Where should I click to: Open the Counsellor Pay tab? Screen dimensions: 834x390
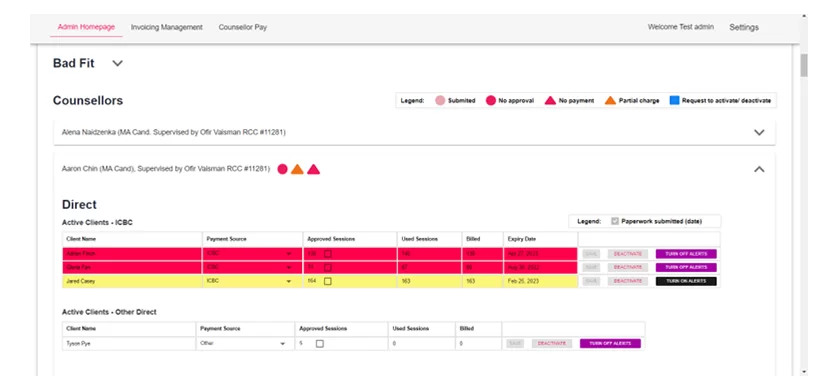pyautogui.click(x=243, y=27)
